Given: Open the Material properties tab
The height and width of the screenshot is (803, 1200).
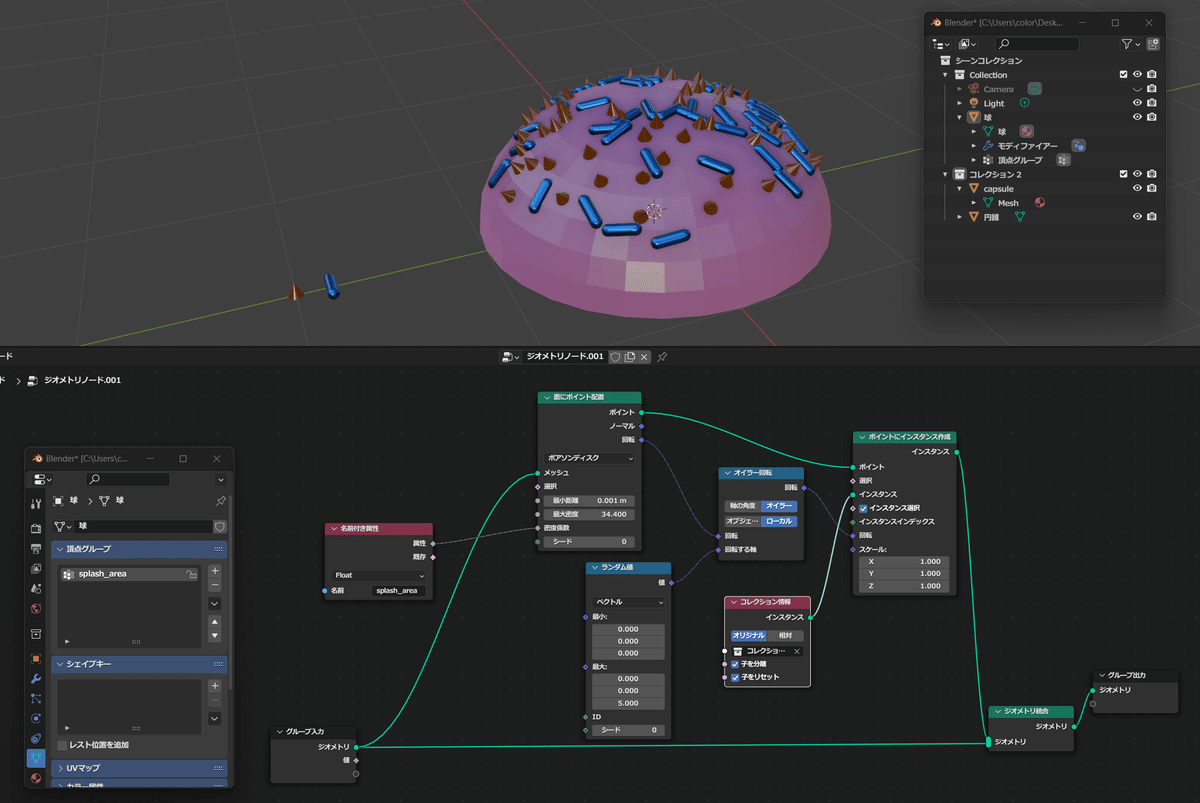Looking at the screenshot, I should tap(36, 778).
